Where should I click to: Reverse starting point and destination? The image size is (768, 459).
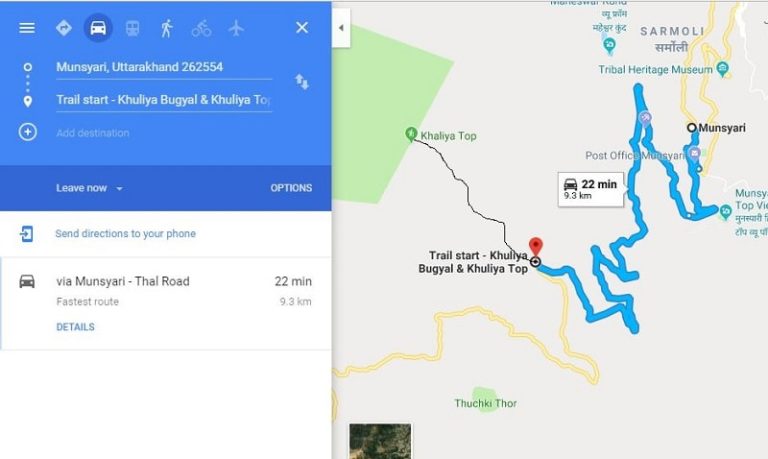coord(302,82)
